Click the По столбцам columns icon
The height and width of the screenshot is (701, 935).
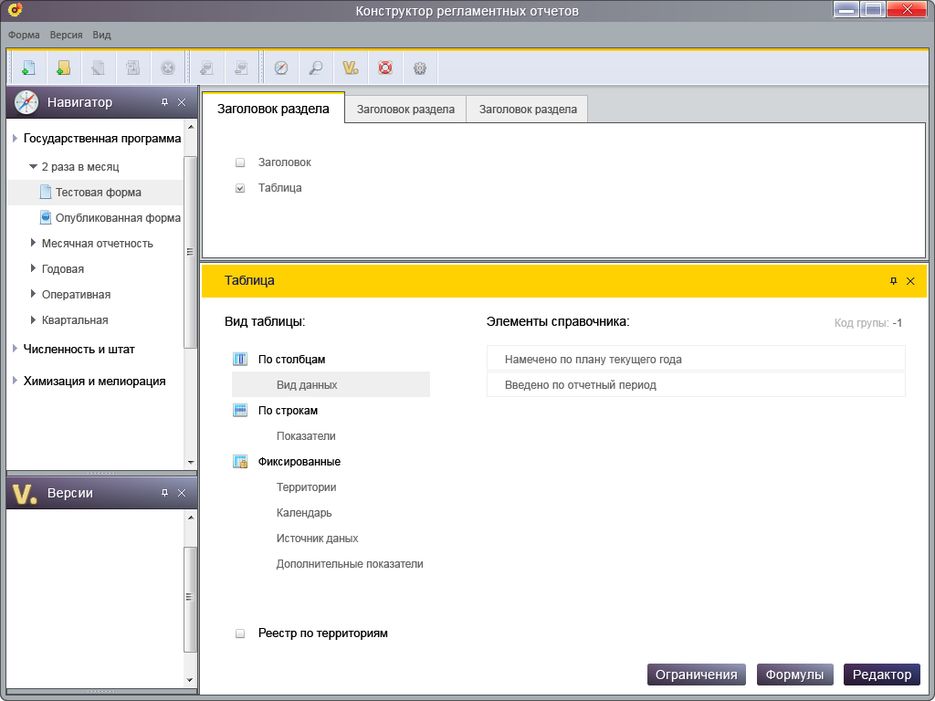(240, 359)
